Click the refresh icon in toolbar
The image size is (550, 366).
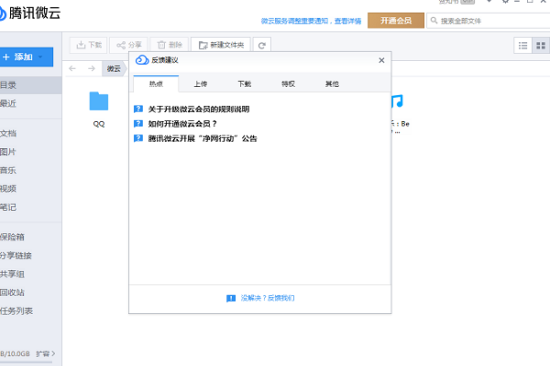click(x=262, y=45)
